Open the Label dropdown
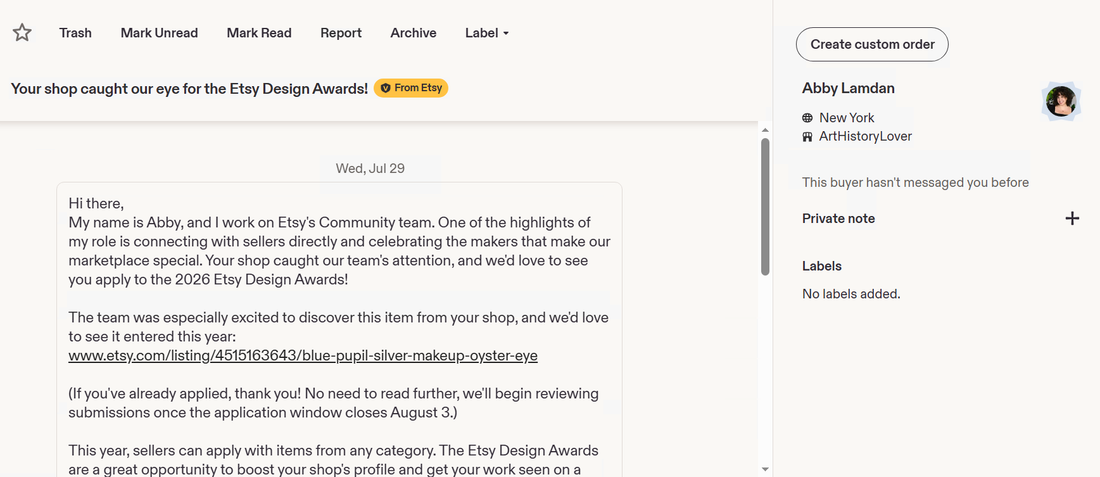This screenshot has height=477, width=1100. 487,33
